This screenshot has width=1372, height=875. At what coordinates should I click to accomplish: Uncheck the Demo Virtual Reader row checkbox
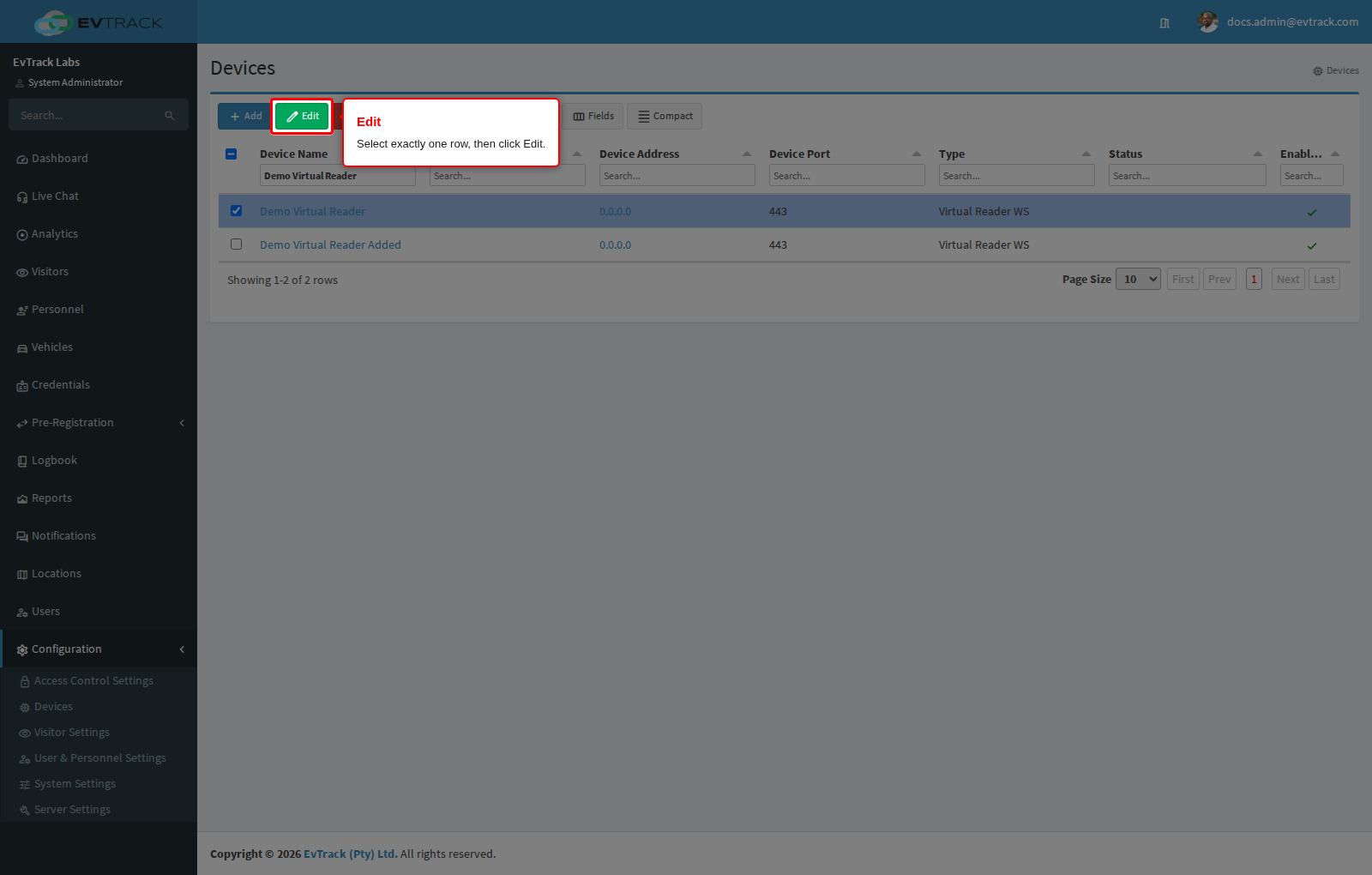237,211
